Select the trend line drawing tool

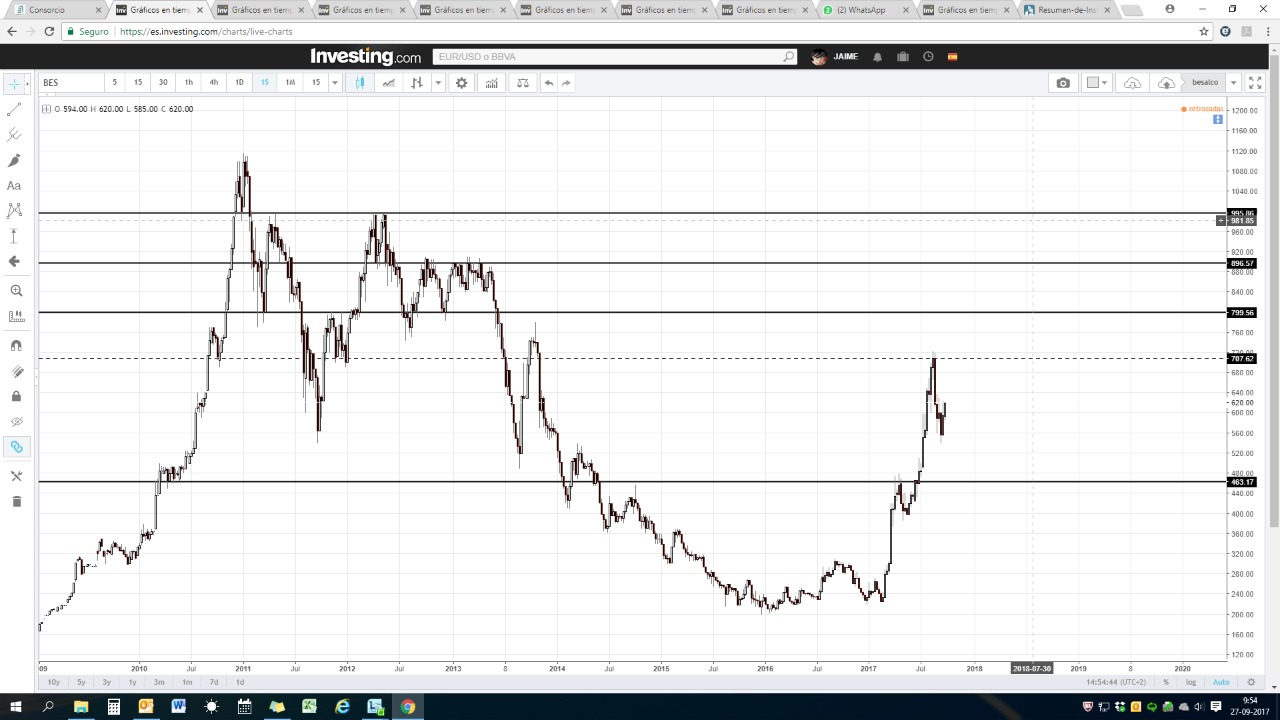14,109
